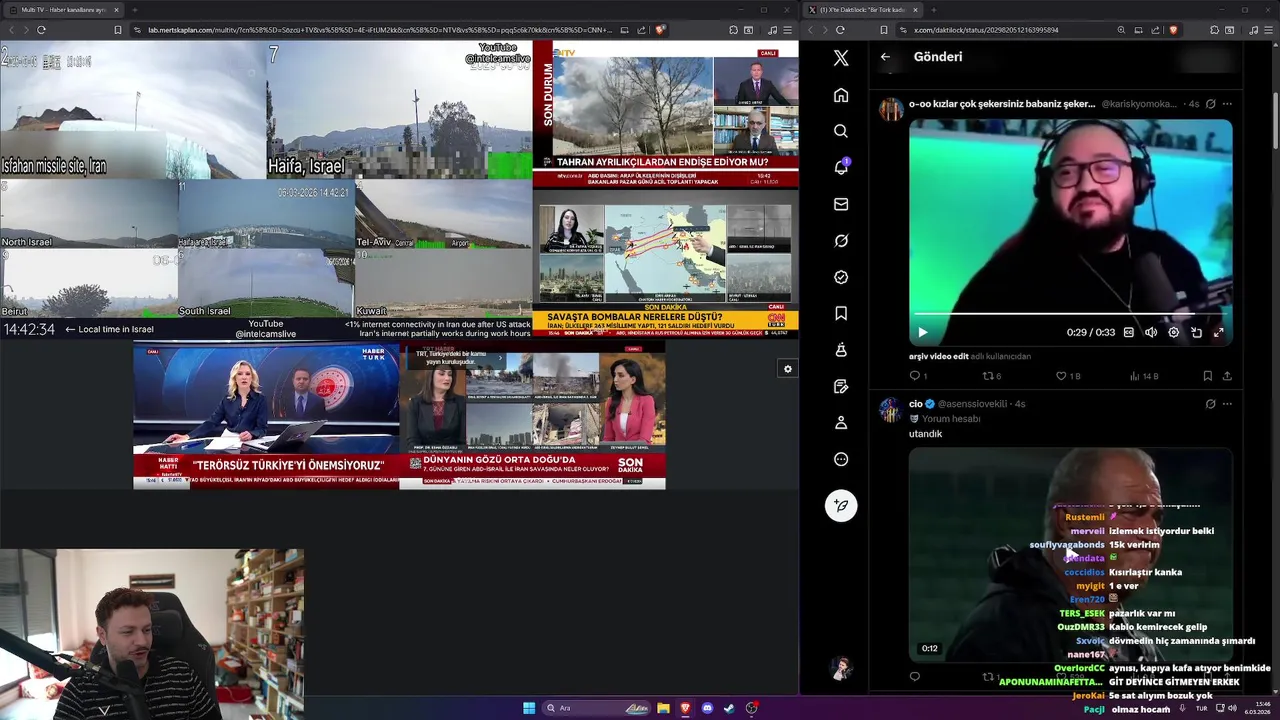Viewport: 1280px width, 720px height.
Task: Play the kariskyomoka video
Action: tap(922, 332)
